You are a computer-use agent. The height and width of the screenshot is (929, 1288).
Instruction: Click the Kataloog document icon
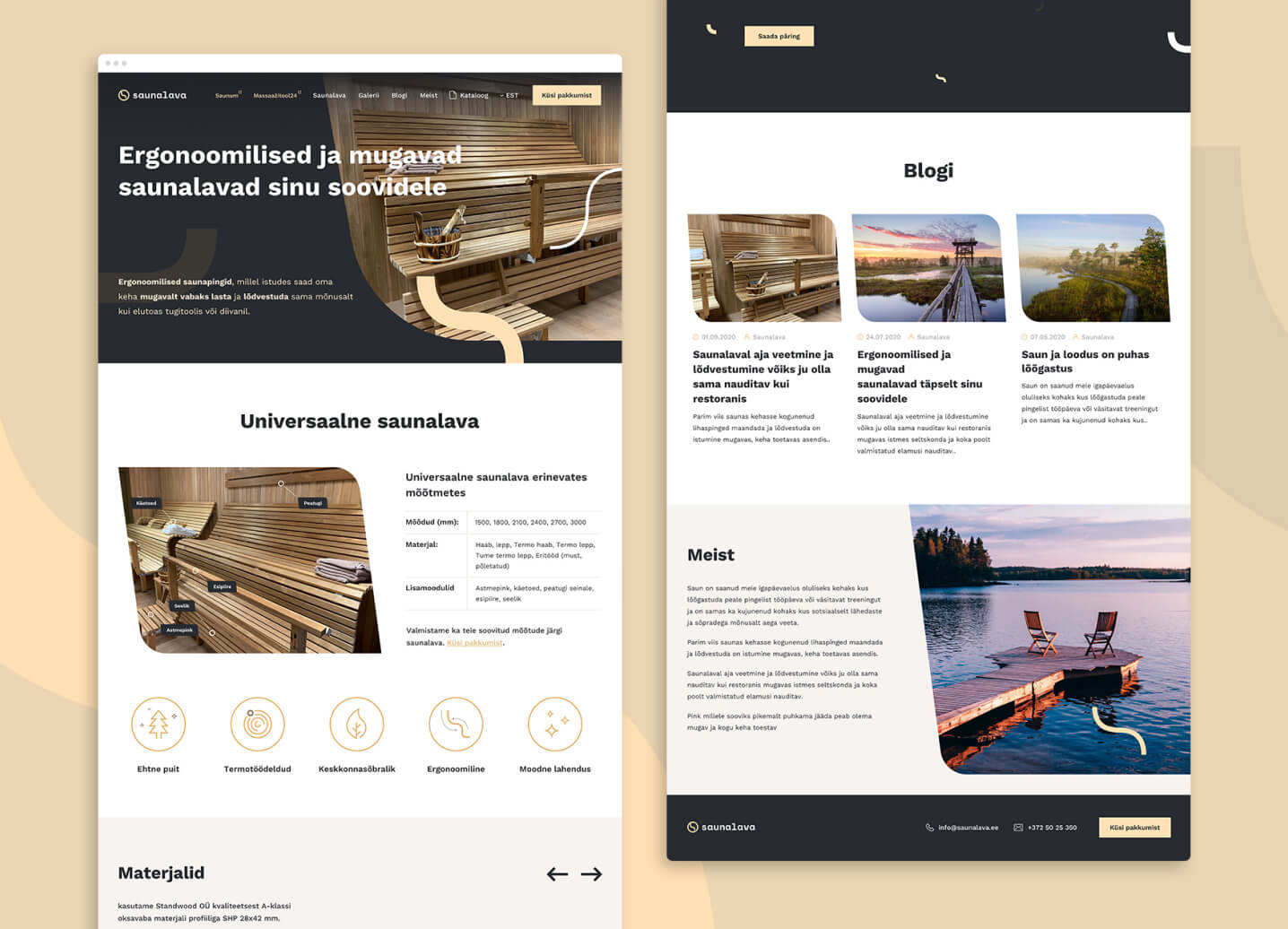[x=453, y=95]
